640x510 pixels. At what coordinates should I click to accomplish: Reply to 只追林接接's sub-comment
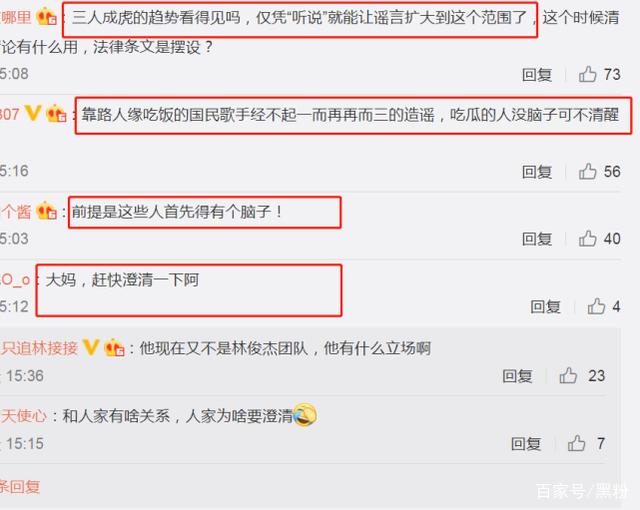pyautogui.click(x=517, y=376)
